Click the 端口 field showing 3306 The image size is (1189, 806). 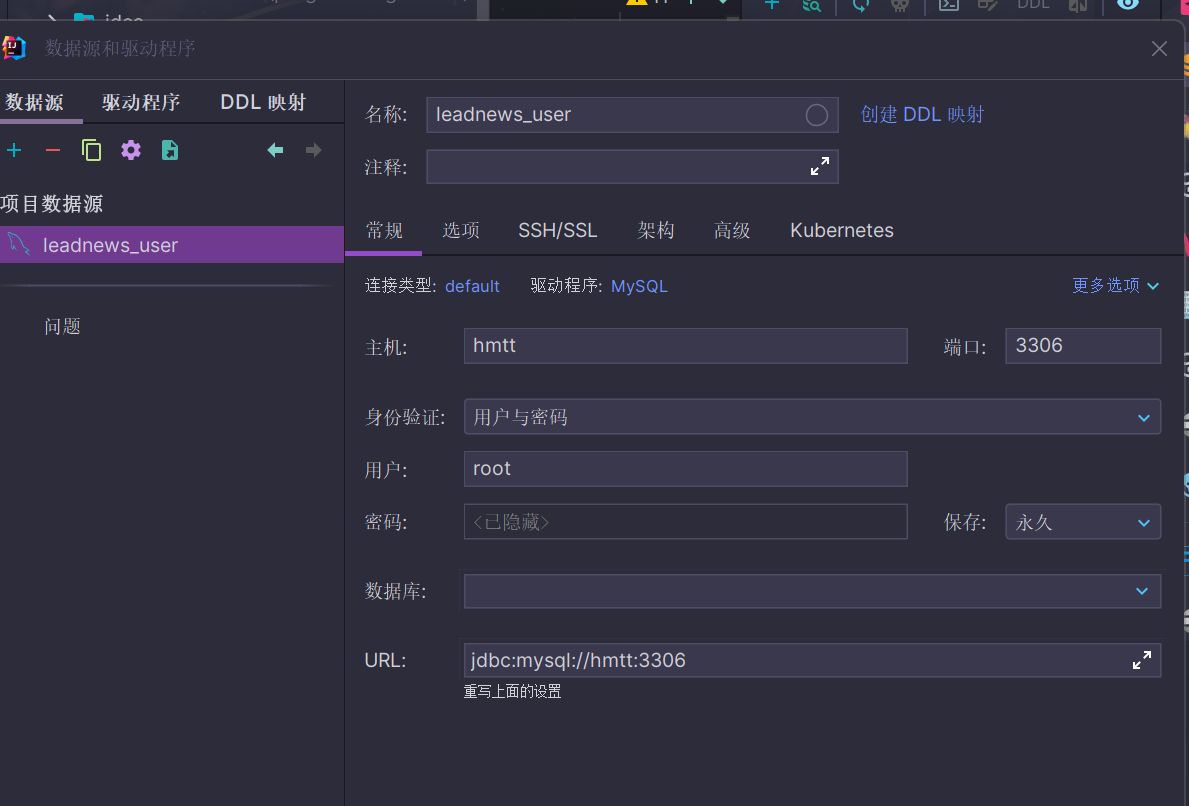pyautogui.click(x=1083, y=346)
